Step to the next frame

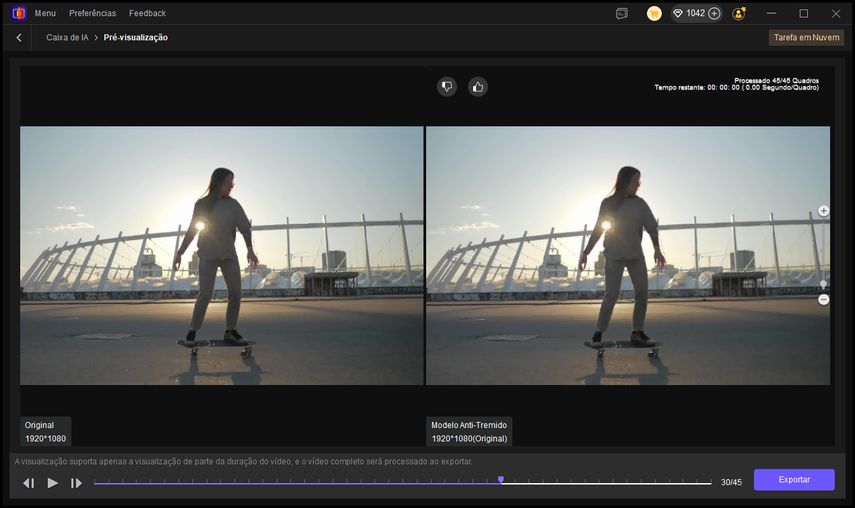click(x=76, y=483)
